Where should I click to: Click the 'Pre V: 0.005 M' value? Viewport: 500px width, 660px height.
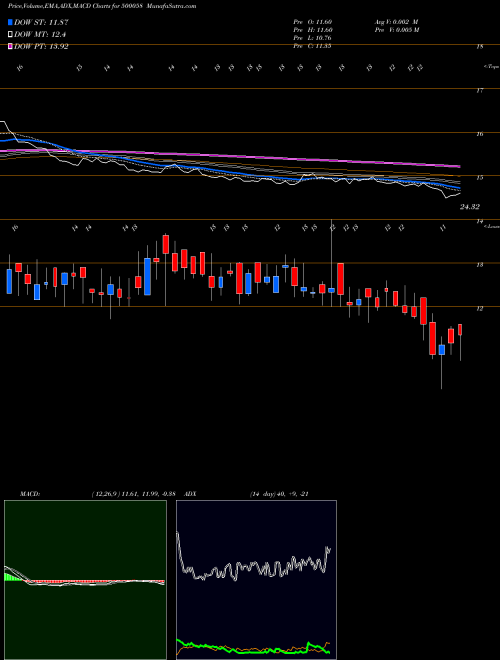pos(397,30)
